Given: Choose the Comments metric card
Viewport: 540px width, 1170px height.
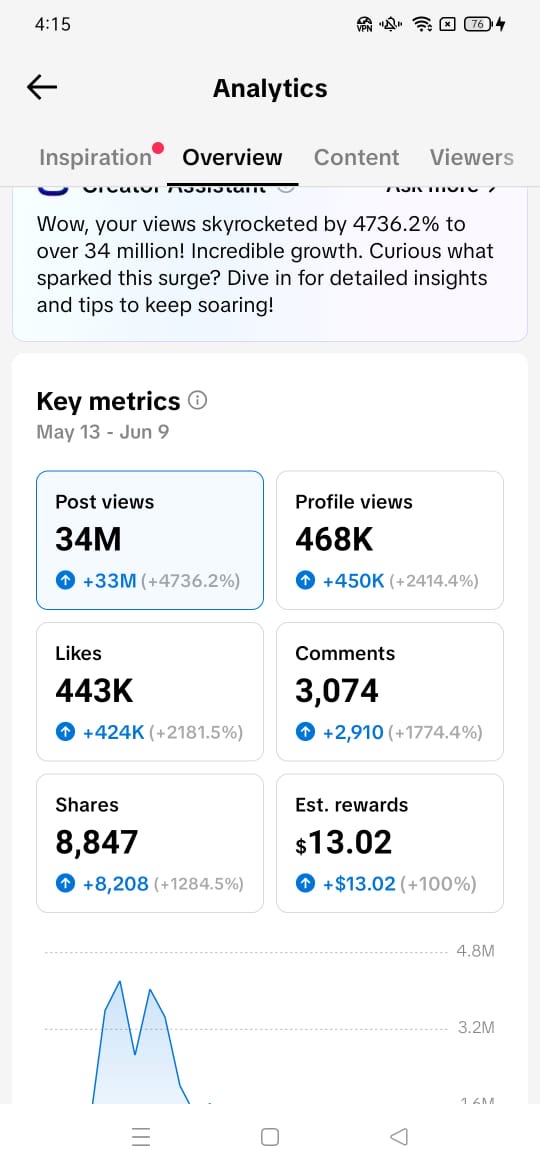Looking at the screenshot, I should coord(390,692).
